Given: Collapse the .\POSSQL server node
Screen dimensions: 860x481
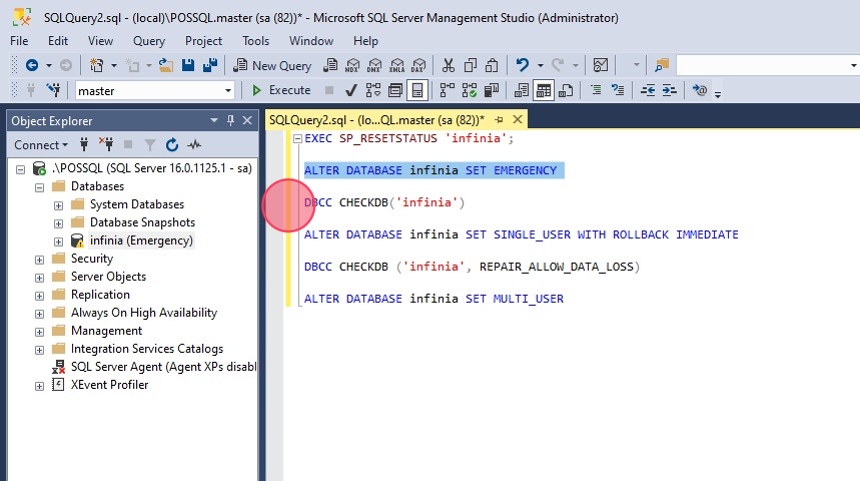Looking at the screenshot, I should pos(20,169).
